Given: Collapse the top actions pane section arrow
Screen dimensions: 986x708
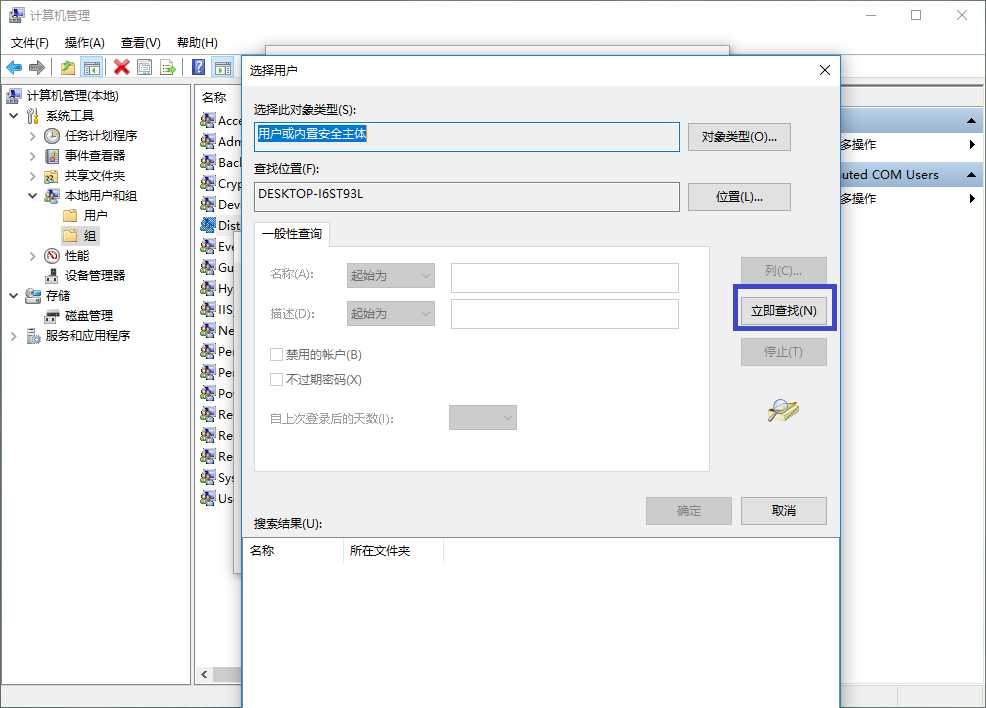Looking at the screenshot, I should pyautogui.click(x=971, y=121).
